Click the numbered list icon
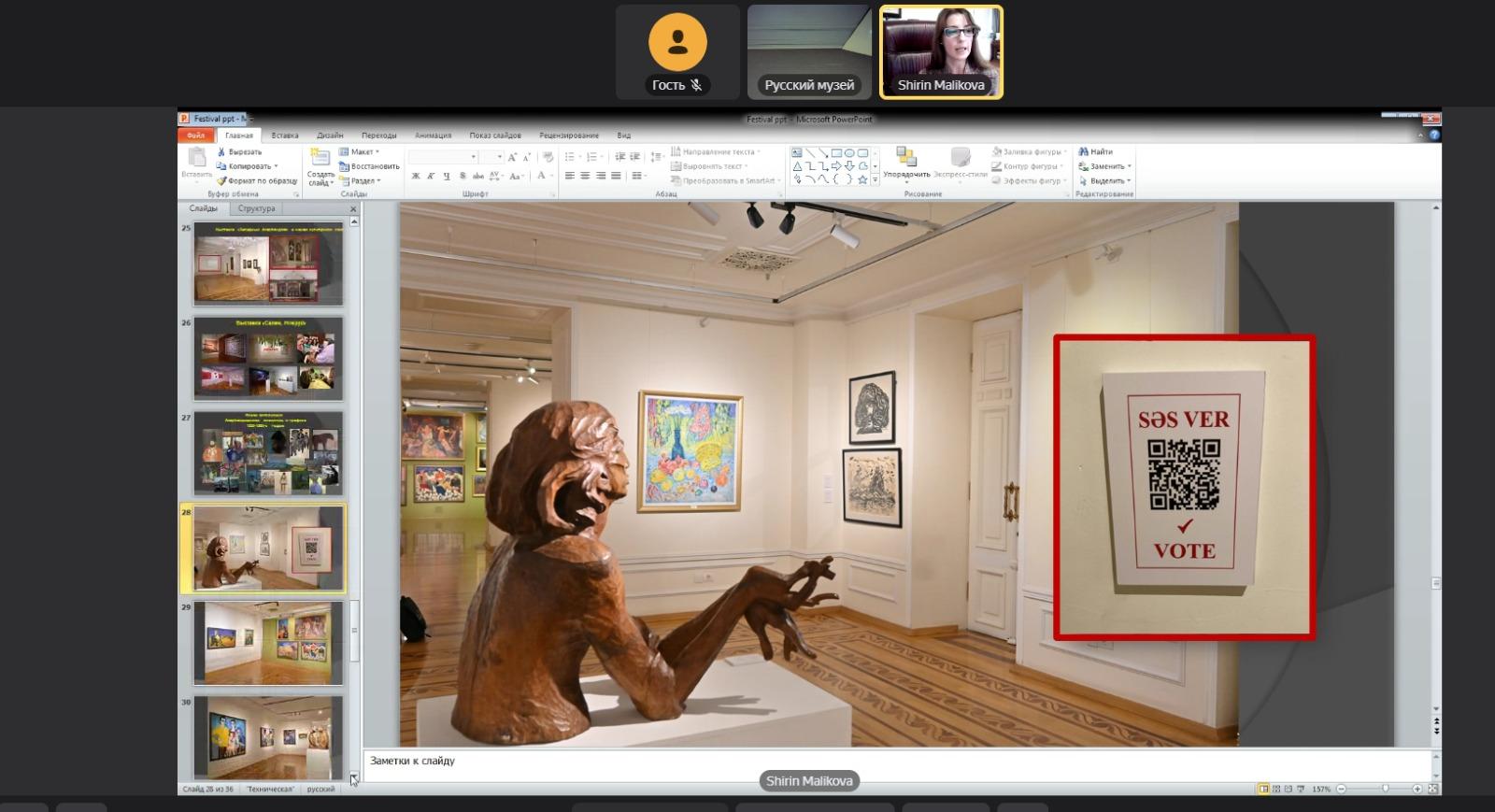The width and height of the screenshot is (1495, 812). tap(592, 157)
